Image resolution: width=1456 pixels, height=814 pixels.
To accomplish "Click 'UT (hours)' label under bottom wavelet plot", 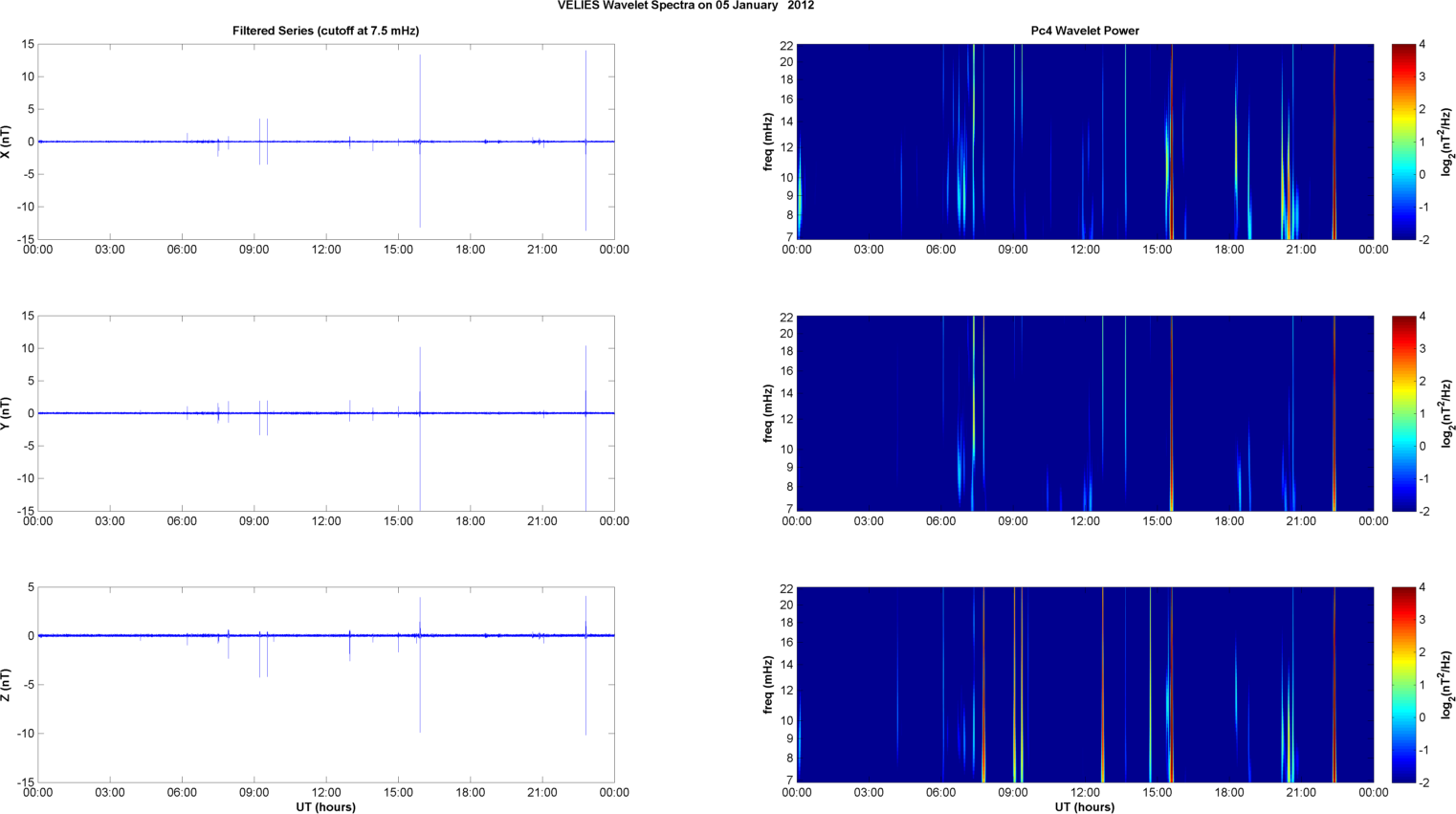I will (1085, 806).
